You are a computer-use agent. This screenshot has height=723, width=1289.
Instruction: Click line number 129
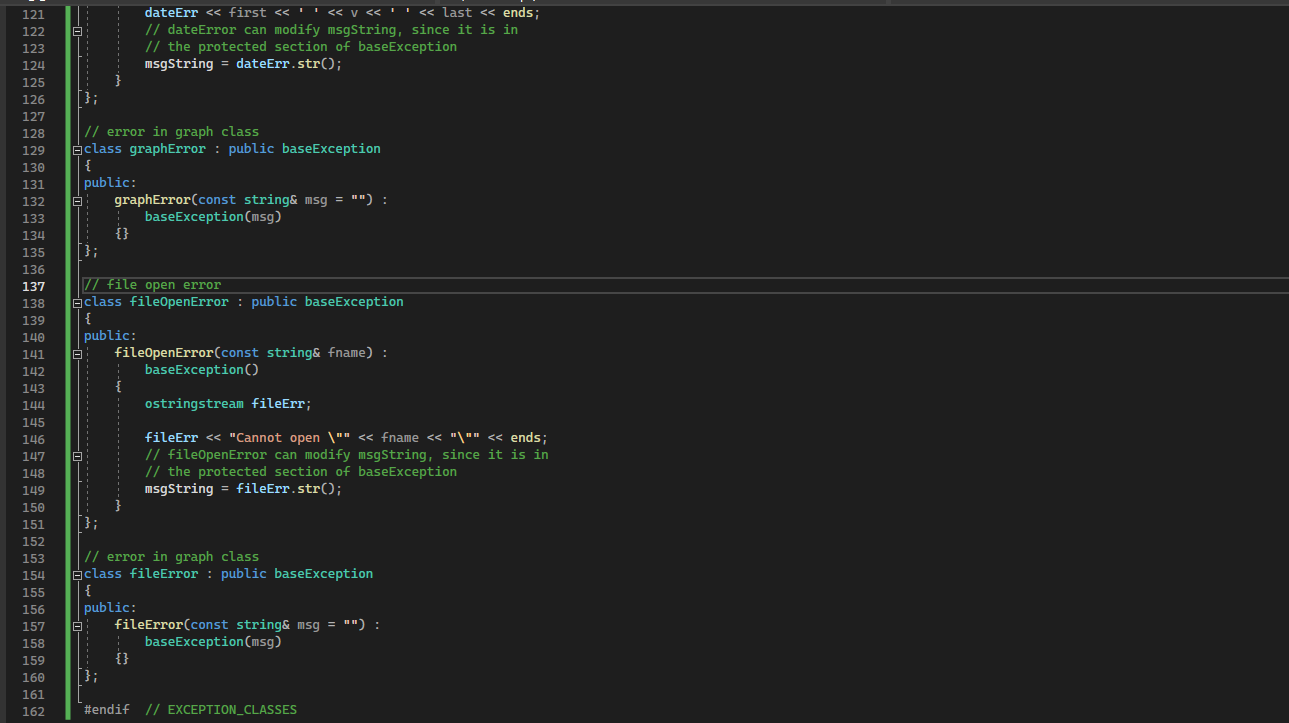(33, 148)
